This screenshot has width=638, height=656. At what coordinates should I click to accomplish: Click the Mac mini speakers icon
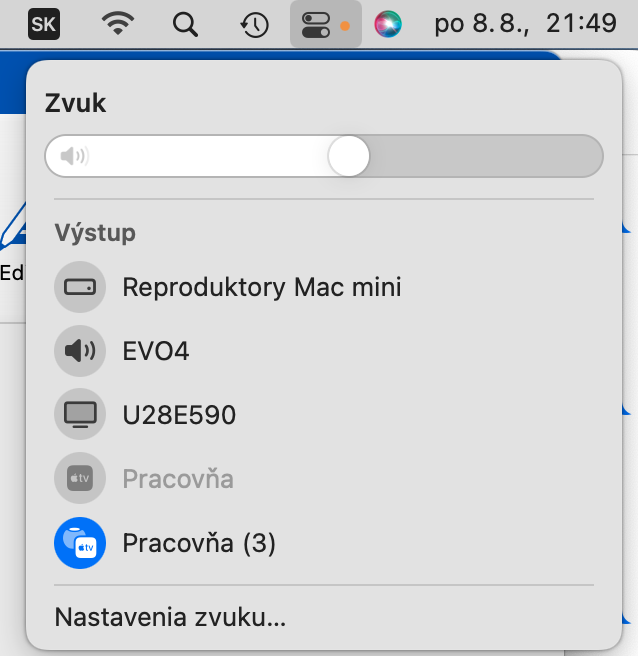pos(80,287)
